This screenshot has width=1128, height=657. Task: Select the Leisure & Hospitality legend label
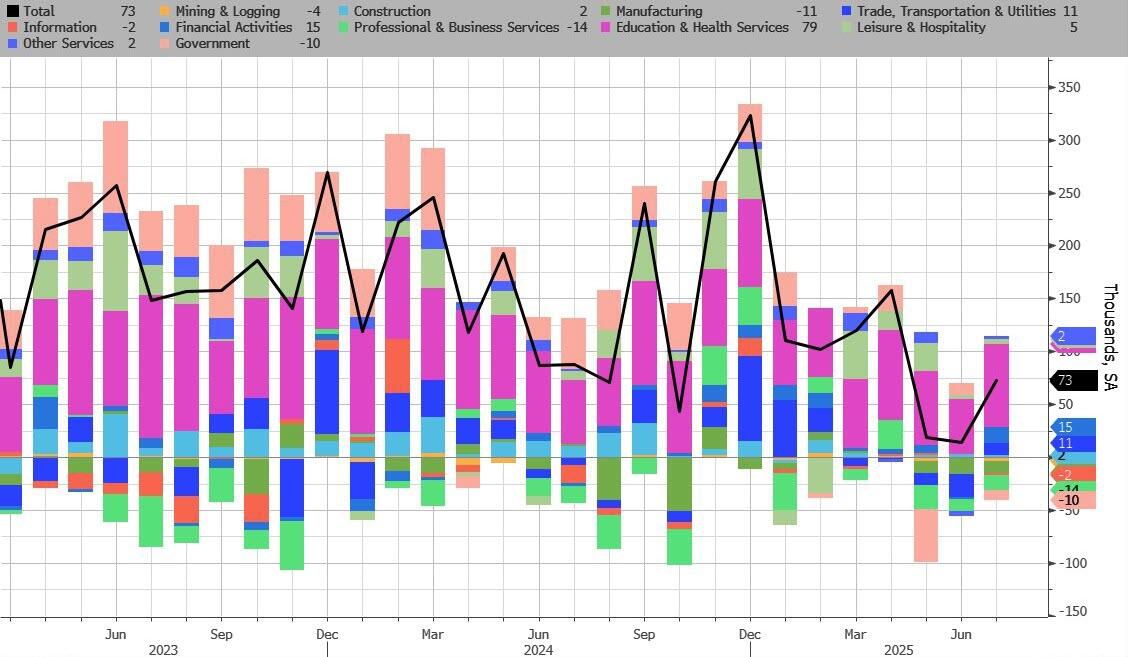click(x=922, y=28)
